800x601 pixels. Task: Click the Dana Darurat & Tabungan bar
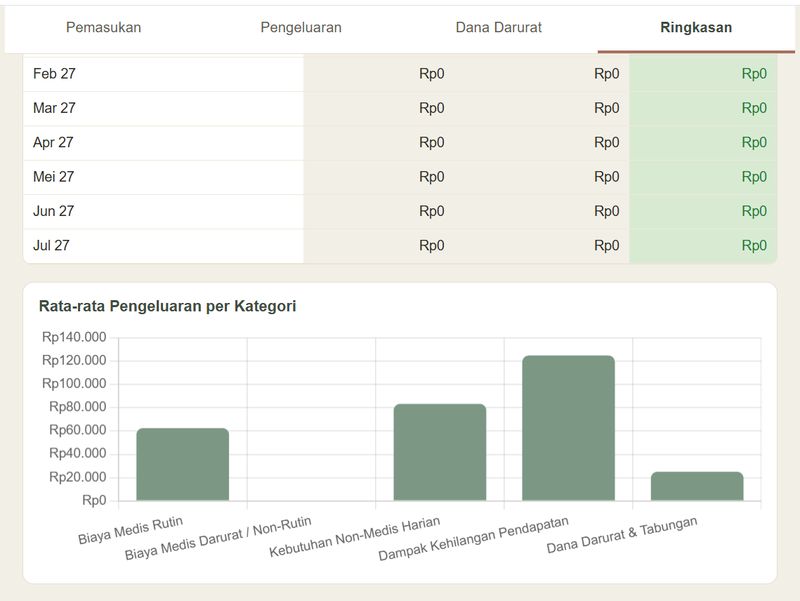coord(697,486)
